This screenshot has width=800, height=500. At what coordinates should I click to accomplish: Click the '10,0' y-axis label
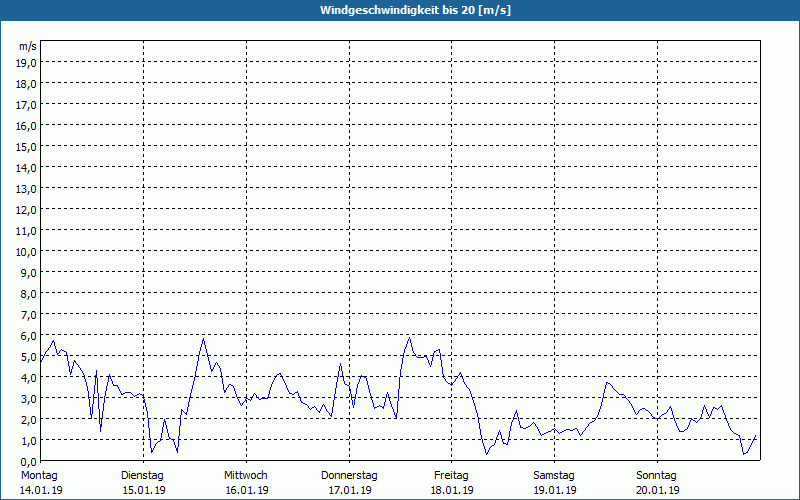[27, 252]
